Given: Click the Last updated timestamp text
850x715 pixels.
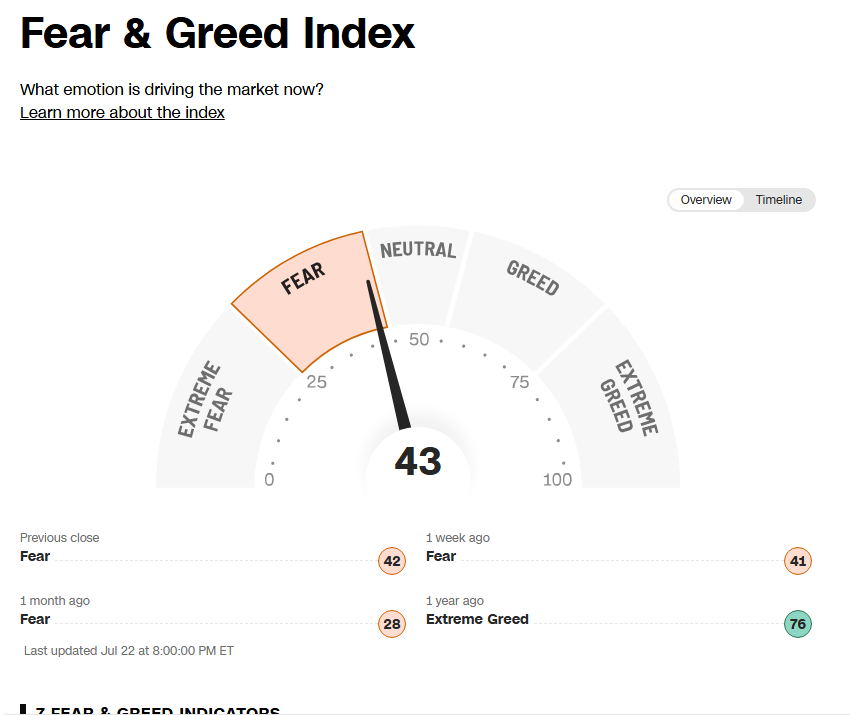Looking at the screenshot, I should click(129, 650).
